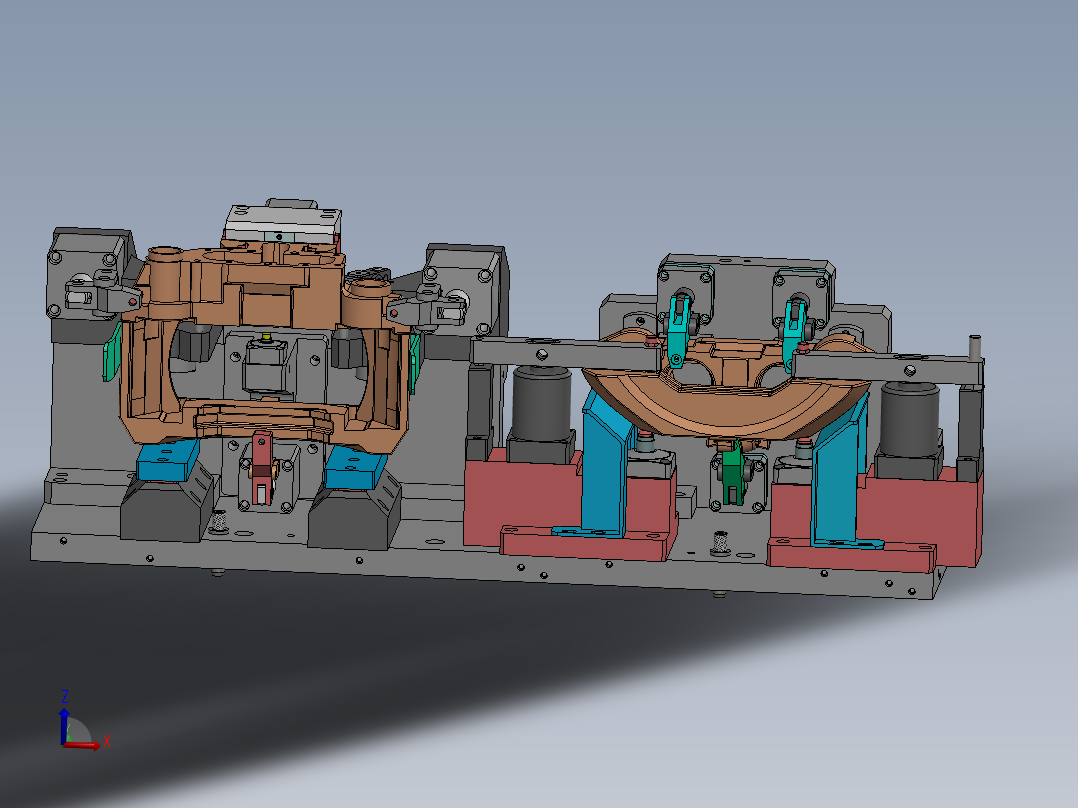
Task: Select the left horizontal gray clamp bar
Action: pos(566,353)
